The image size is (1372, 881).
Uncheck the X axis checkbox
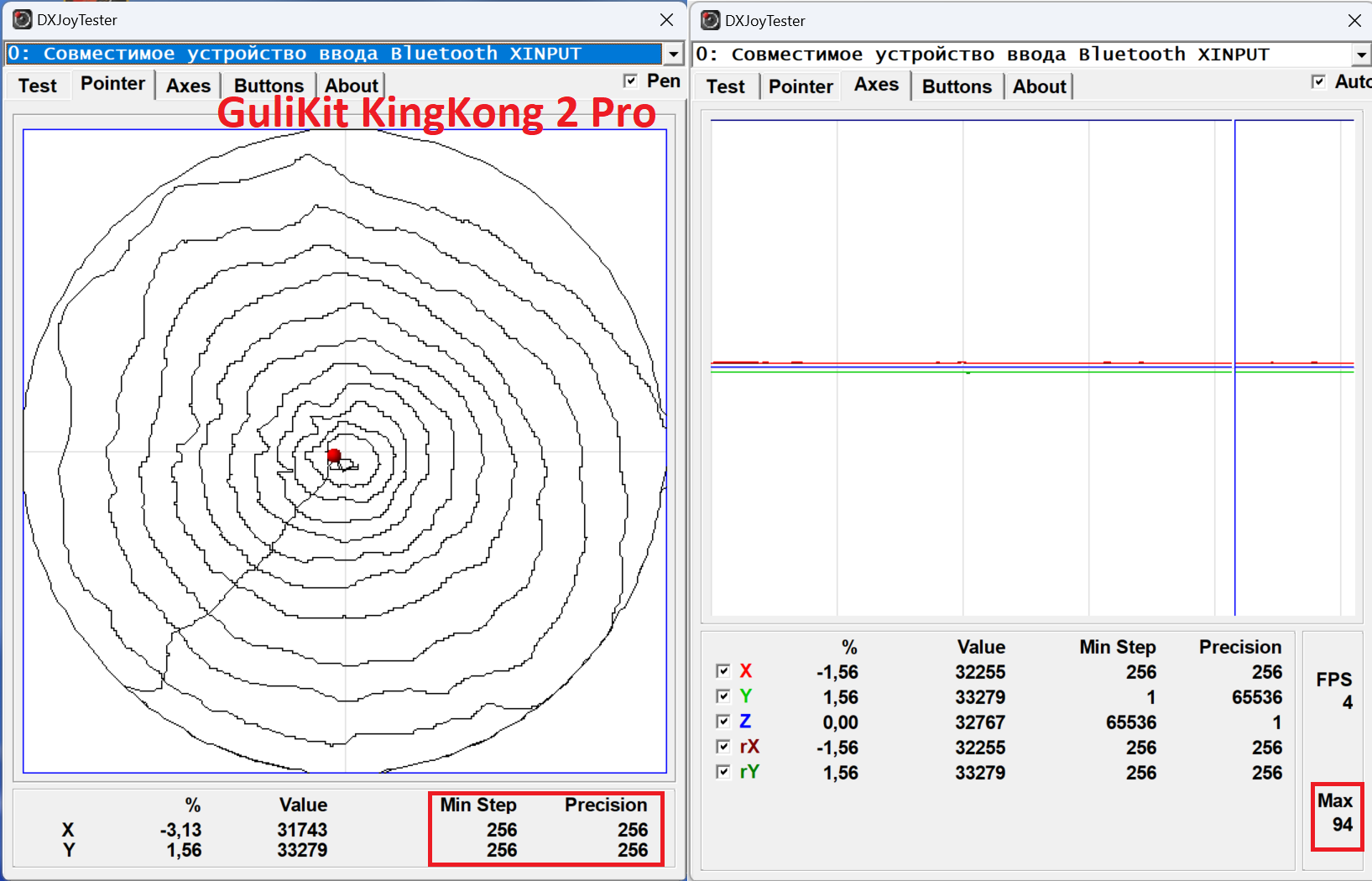point(723,671)
